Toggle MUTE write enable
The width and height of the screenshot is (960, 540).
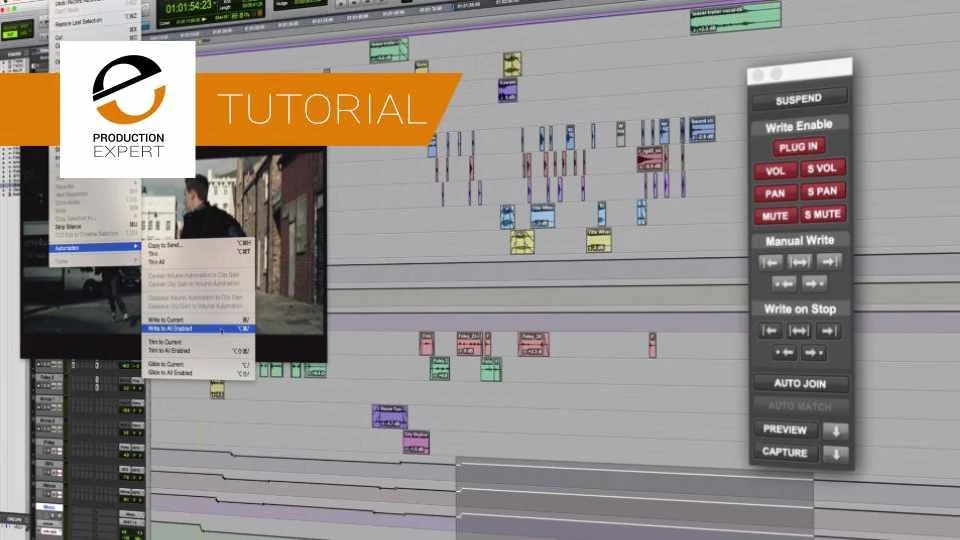click(x=775, y=217)
